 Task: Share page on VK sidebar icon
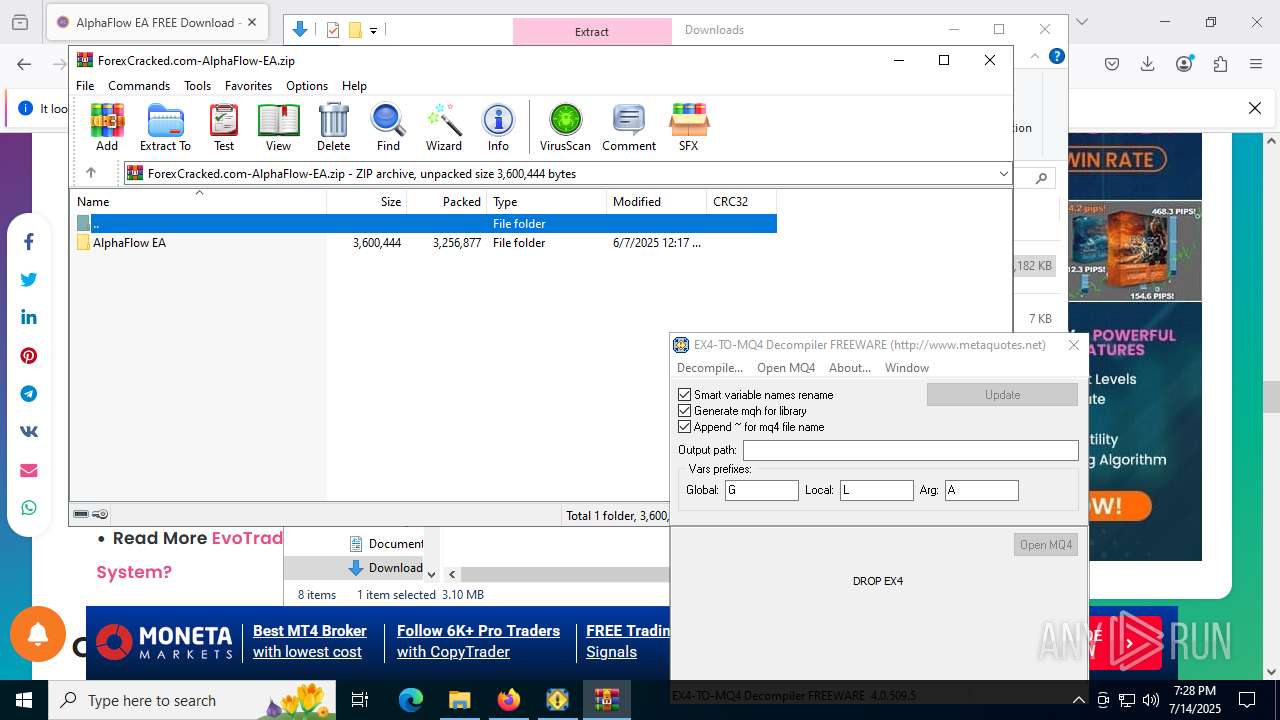tap(29, 432)
